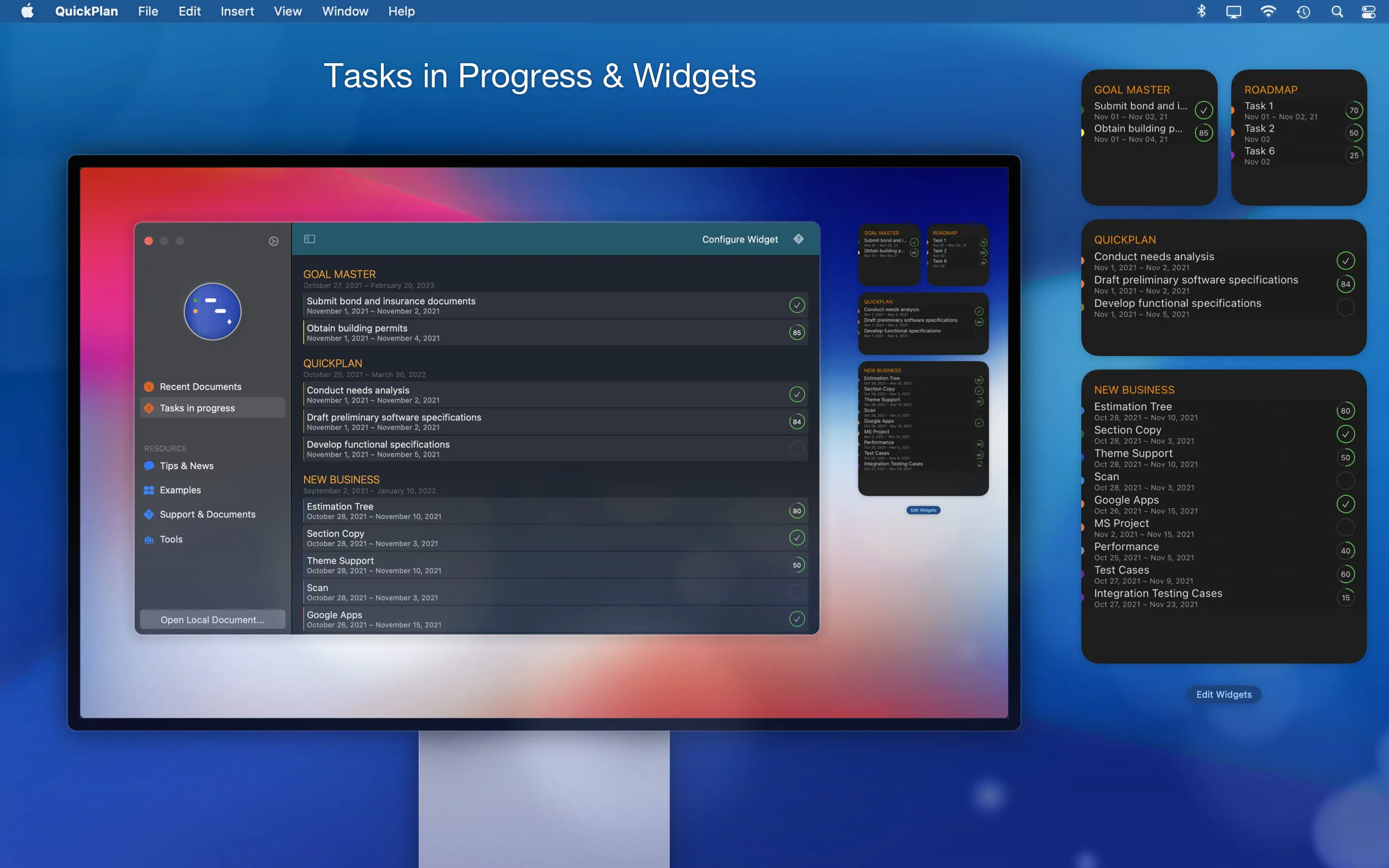
Task: Click the 85 progress ring for Obtain building permits
Action: pyautogui.click(x=797, y=332)
